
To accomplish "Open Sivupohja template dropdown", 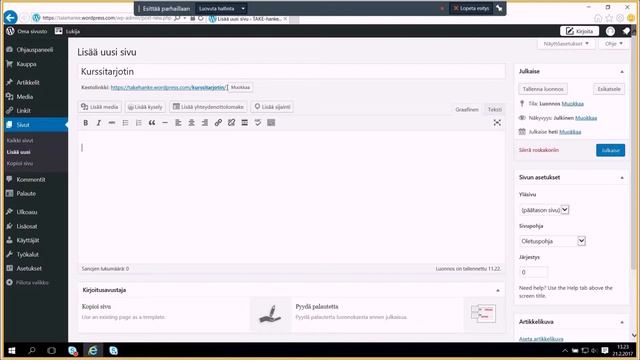I will coord(553,241).
